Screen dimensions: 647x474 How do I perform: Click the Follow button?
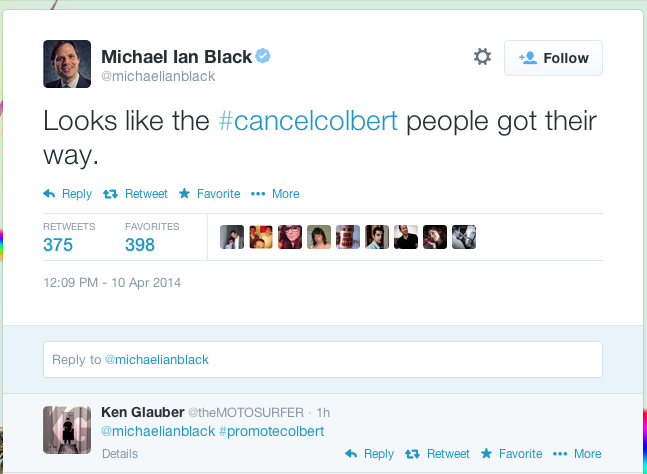pos(553,58)
